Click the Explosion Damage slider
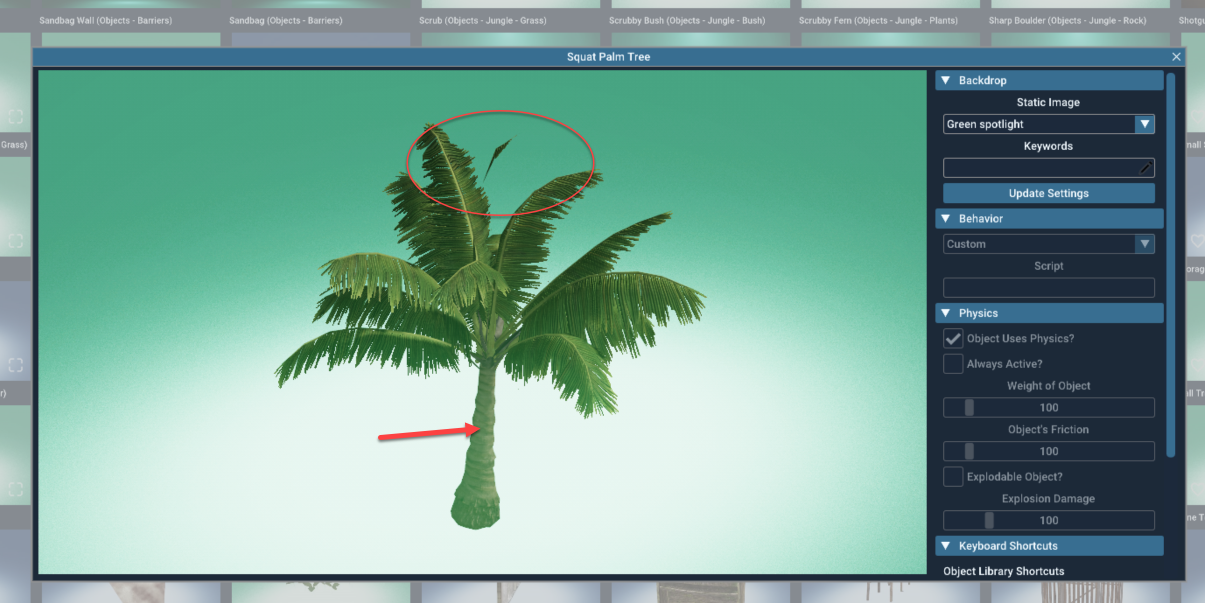 [1049, 520]
